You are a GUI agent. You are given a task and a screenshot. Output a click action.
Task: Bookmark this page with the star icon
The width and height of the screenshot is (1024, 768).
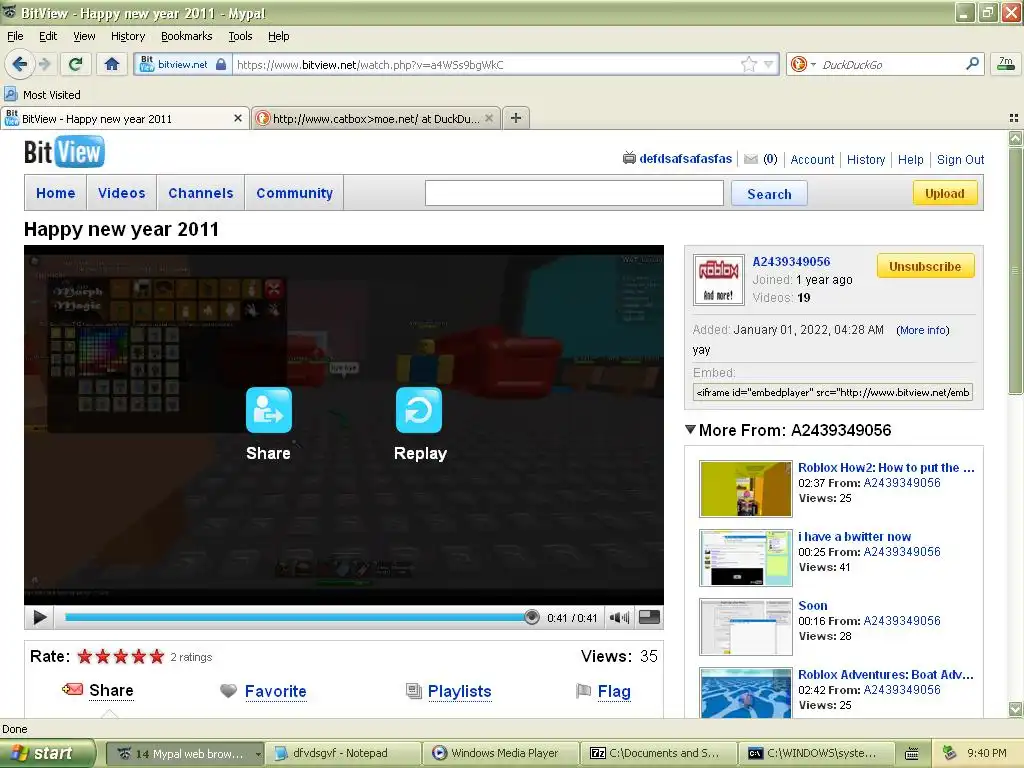[x=748, y=64]
